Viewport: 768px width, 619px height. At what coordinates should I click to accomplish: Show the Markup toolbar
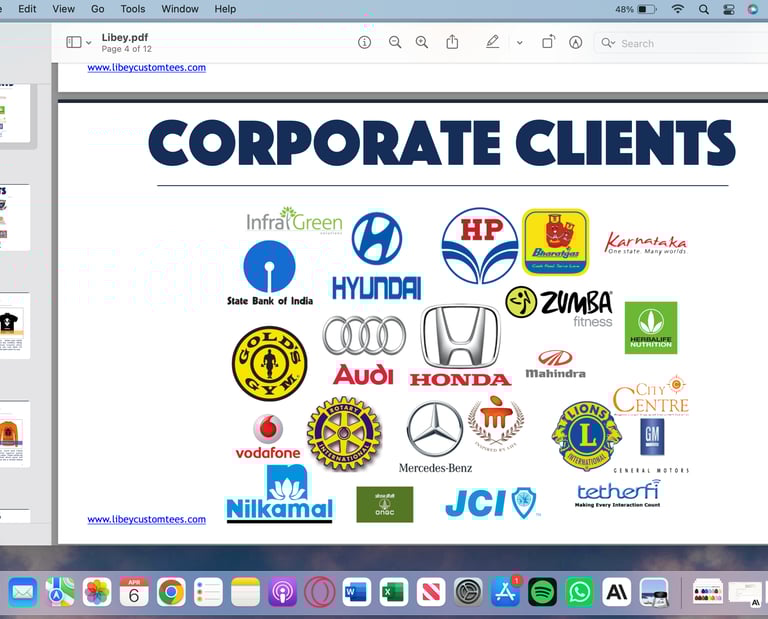(x=576, y=43)
